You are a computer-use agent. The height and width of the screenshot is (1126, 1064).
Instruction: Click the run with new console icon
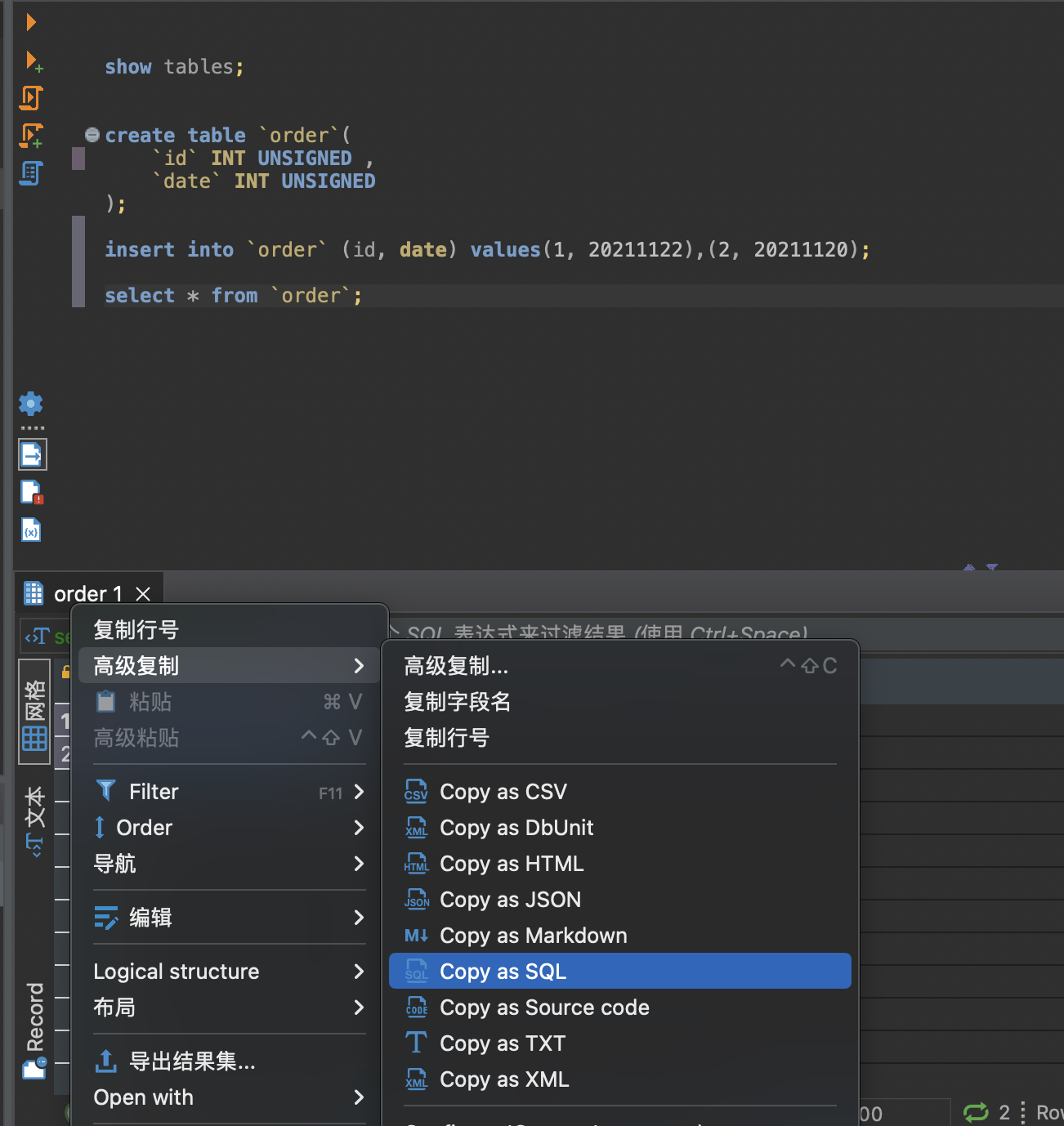[33, 61]
